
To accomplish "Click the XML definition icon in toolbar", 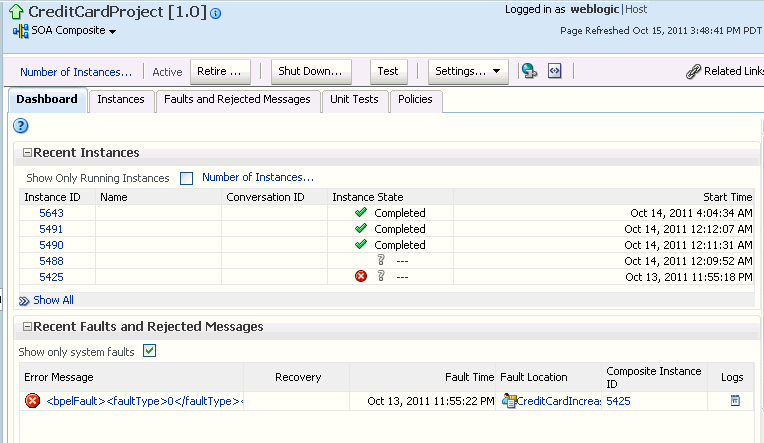I will (554, 71).
